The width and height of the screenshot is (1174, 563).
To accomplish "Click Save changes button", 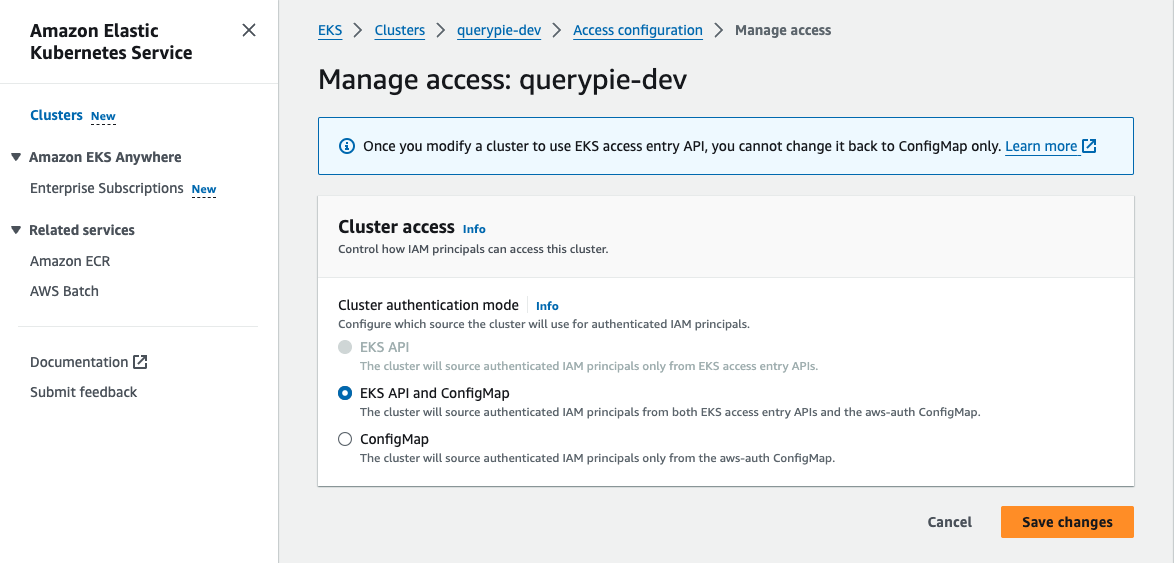I will 1067,522.
